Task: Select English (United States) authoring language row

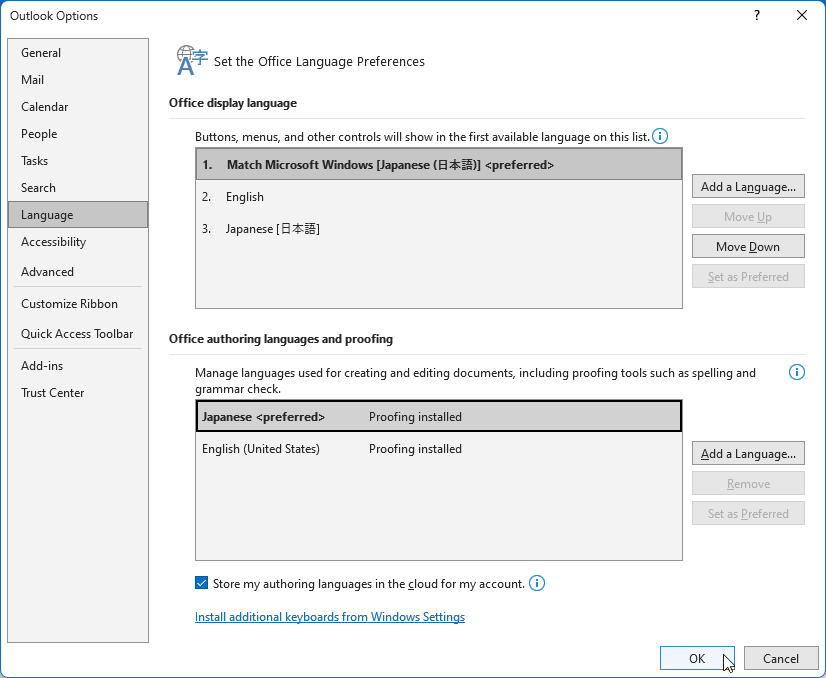Action: (439, 449)
